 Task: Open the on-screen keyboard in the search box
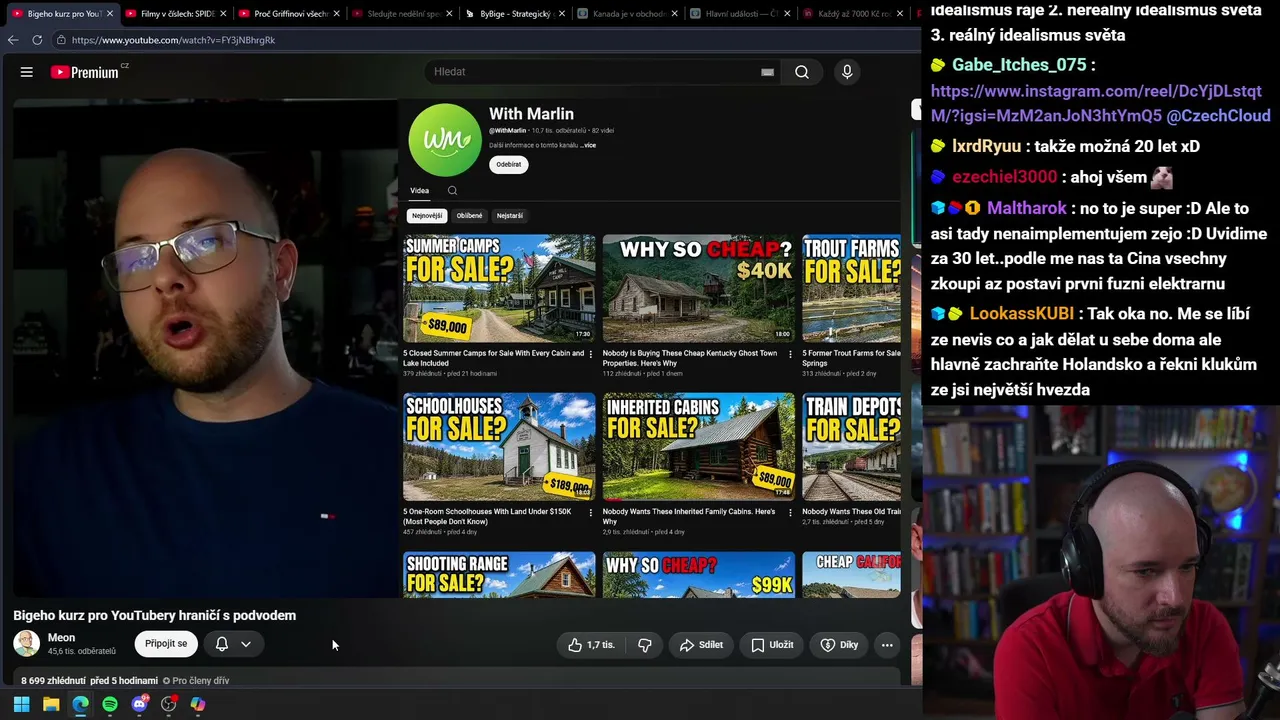click(x=767, y=72)
